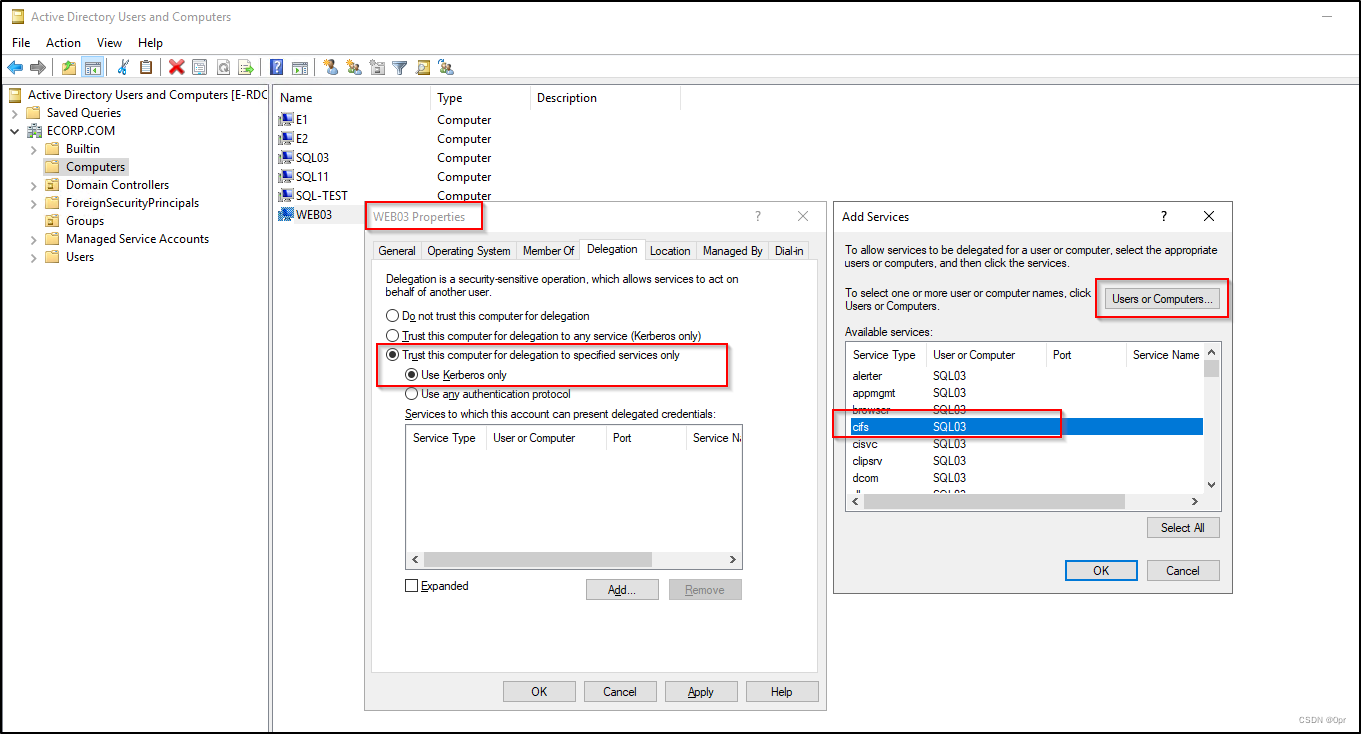Image resolution: width=1361 pixels, height=734 pixels.
Task: Click the Users or Computers... button
Action: [1162, 299]
